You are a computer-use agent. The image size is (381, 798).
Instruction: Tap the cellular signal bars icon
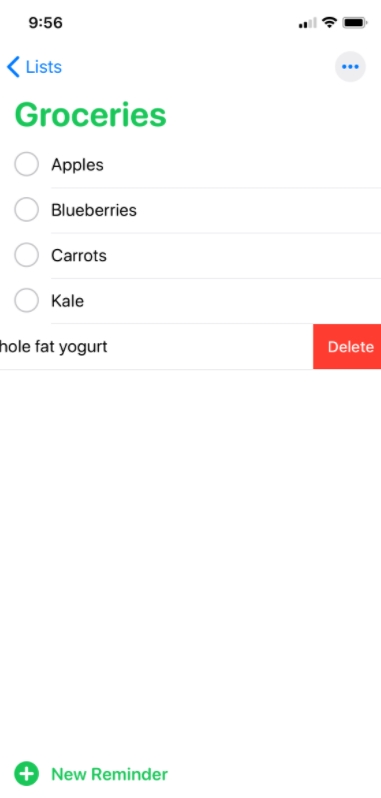click(x=307, y=23)
